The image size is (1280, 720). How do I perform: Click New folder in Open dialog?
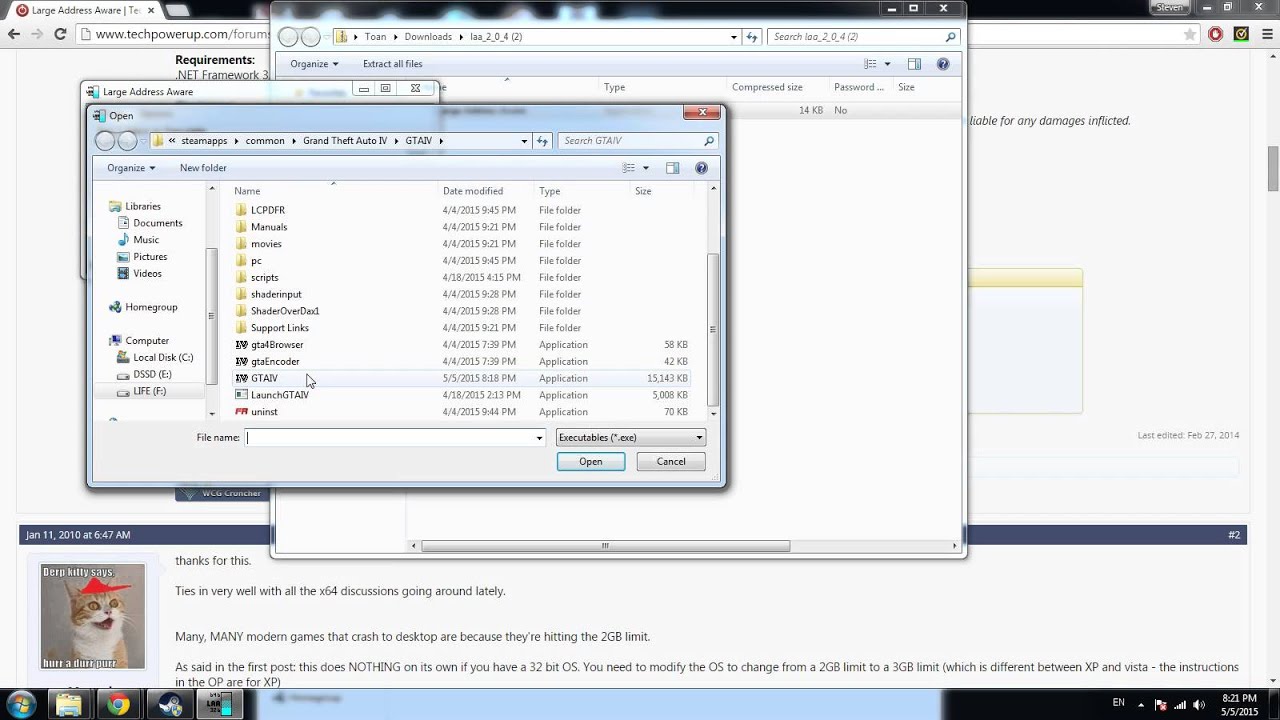tap(203, 168)
